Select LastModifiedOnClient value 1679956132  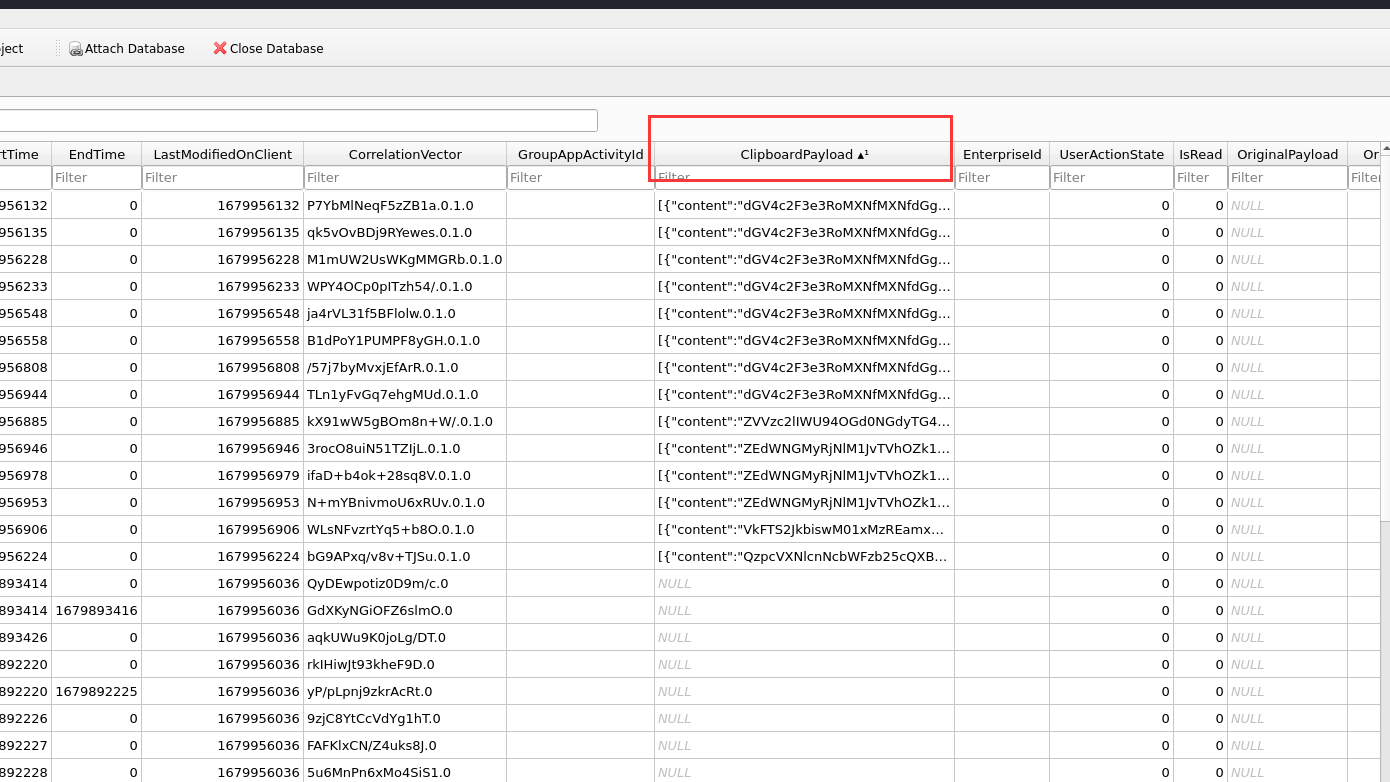[223, 205]
